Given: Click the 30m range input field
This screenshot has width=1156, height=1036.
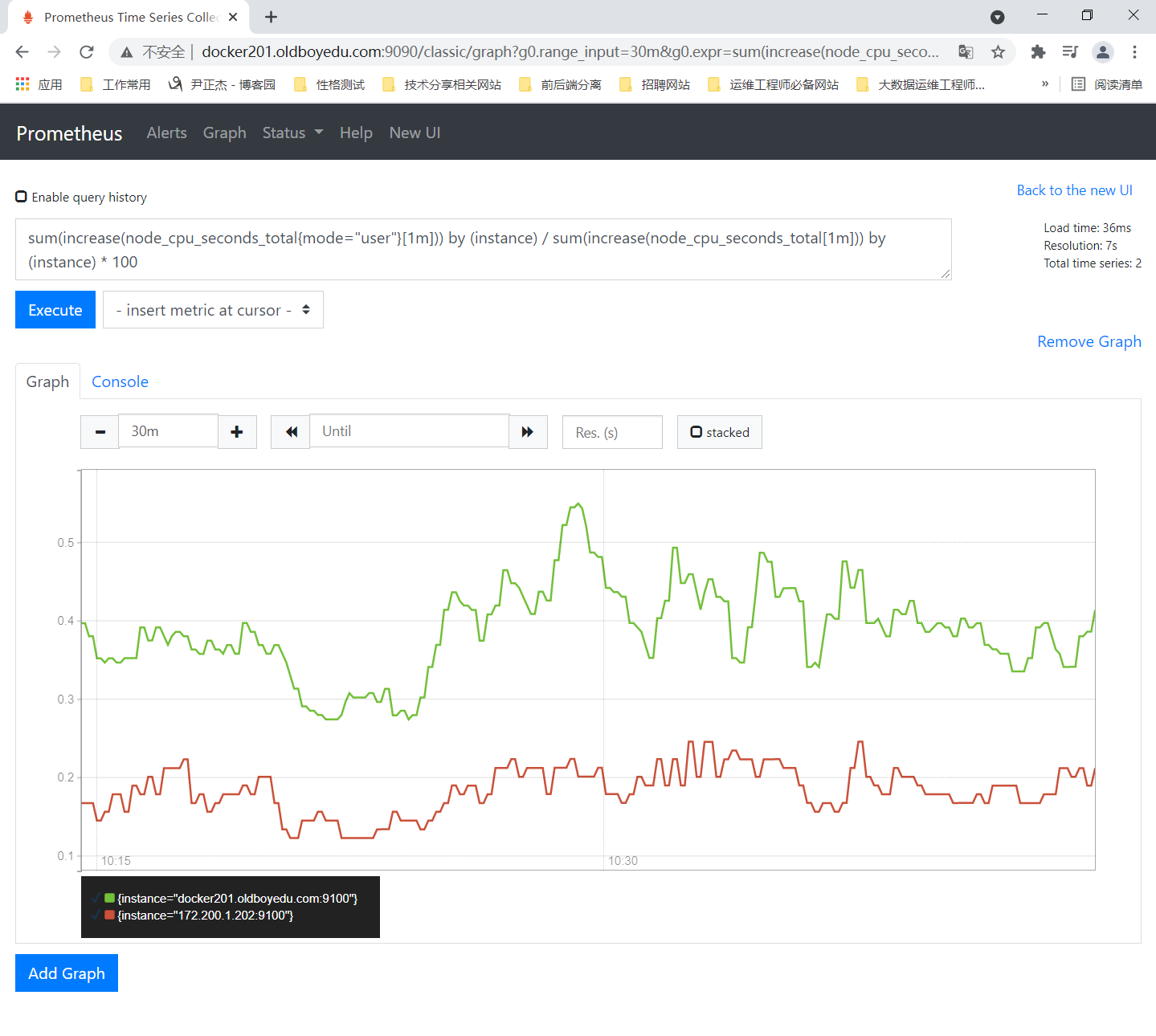Looking at the screenshot, I should tap(169, 431).
